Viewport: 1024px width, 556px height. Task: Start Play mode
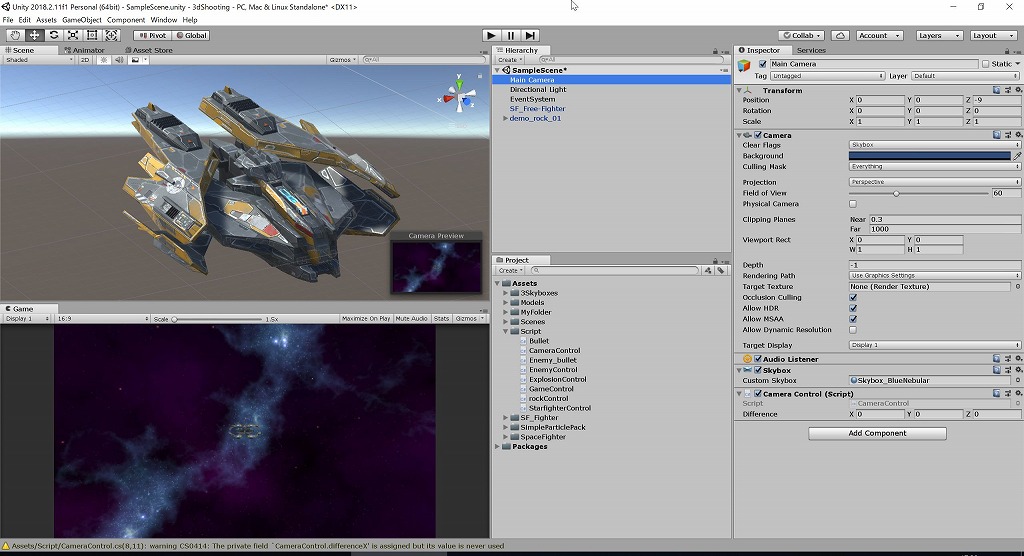tap(491, 35)
